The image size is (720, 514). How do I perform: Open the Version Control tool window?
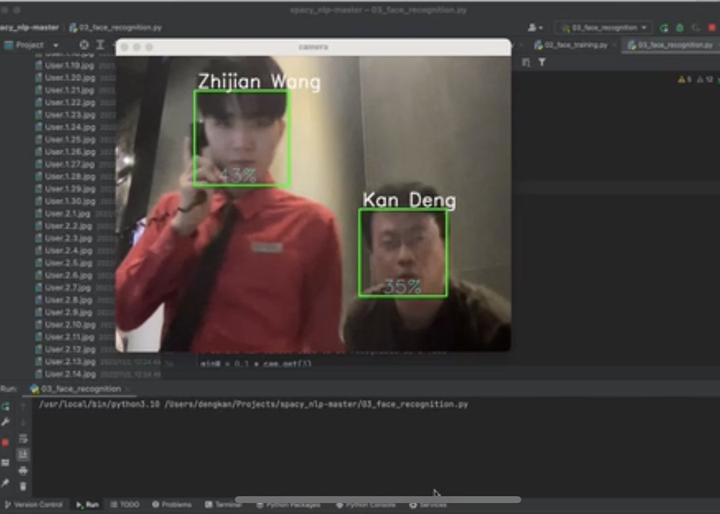coord(33,505)
